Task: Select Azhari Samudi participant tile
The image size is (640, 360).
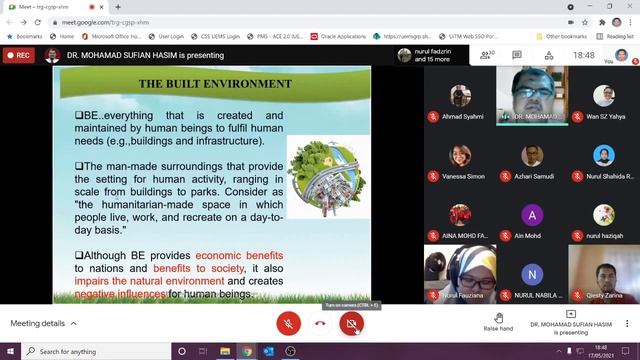Action: tap(532, 156)
